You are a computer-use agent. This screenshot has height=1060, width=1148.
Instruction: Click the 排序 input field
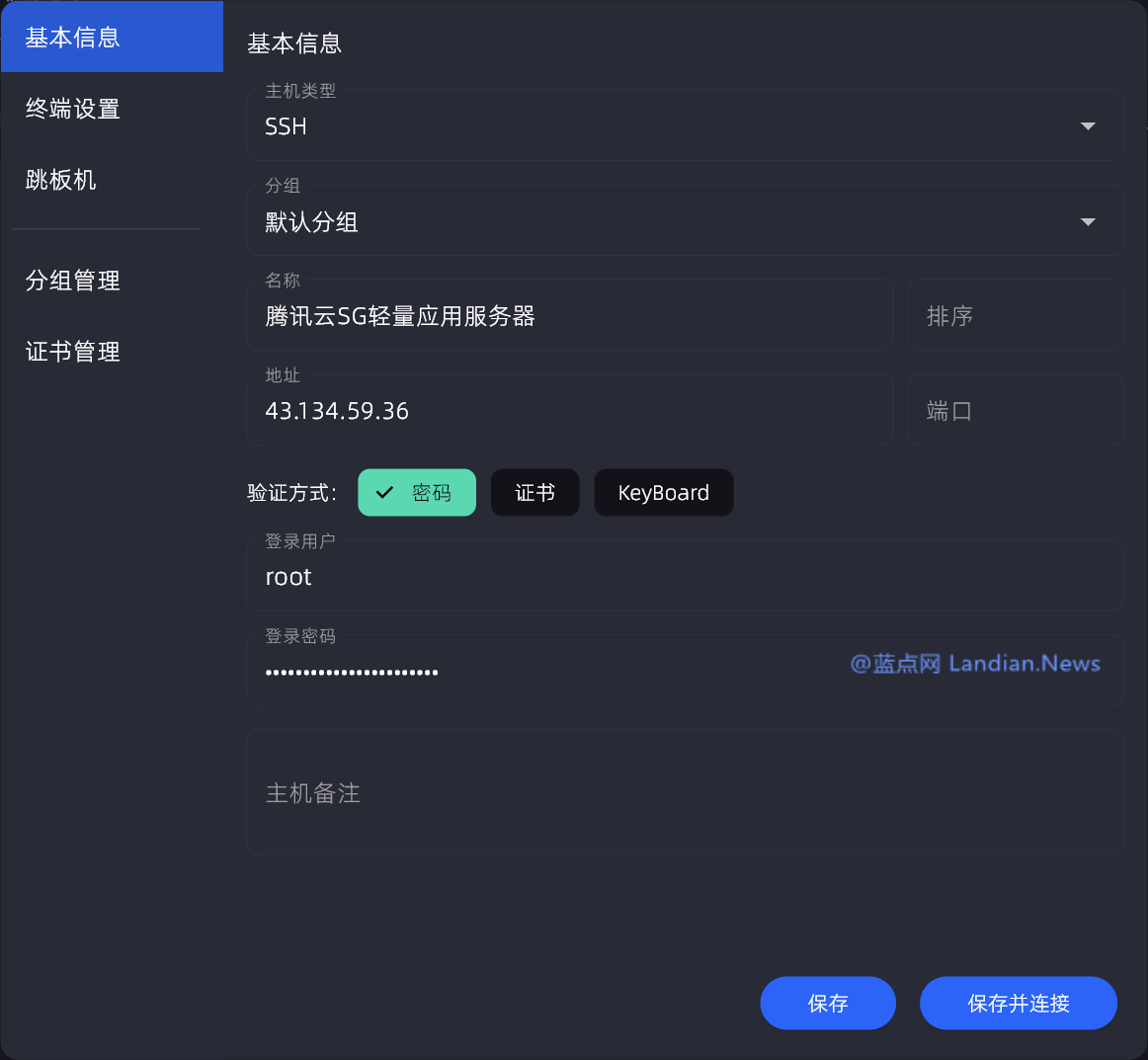pos(1015,316)
